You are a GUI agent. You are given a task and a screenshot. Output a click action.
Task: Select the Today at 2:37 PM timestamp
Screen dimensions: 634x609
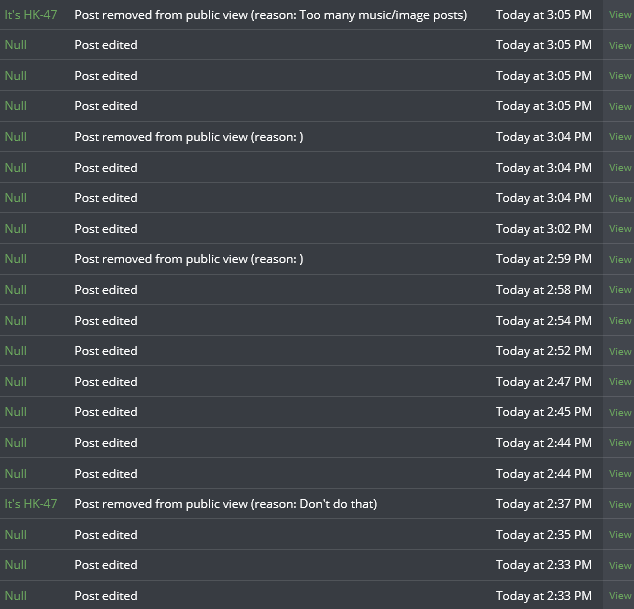pyautogui.click(x=544, y=504)
